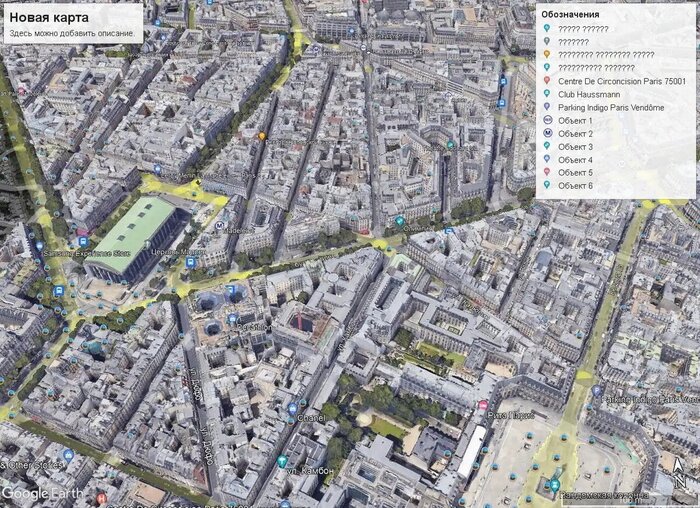Select Club Haussmann in the legend
Viewport: 700px width, 508px height.
(589, 94)
